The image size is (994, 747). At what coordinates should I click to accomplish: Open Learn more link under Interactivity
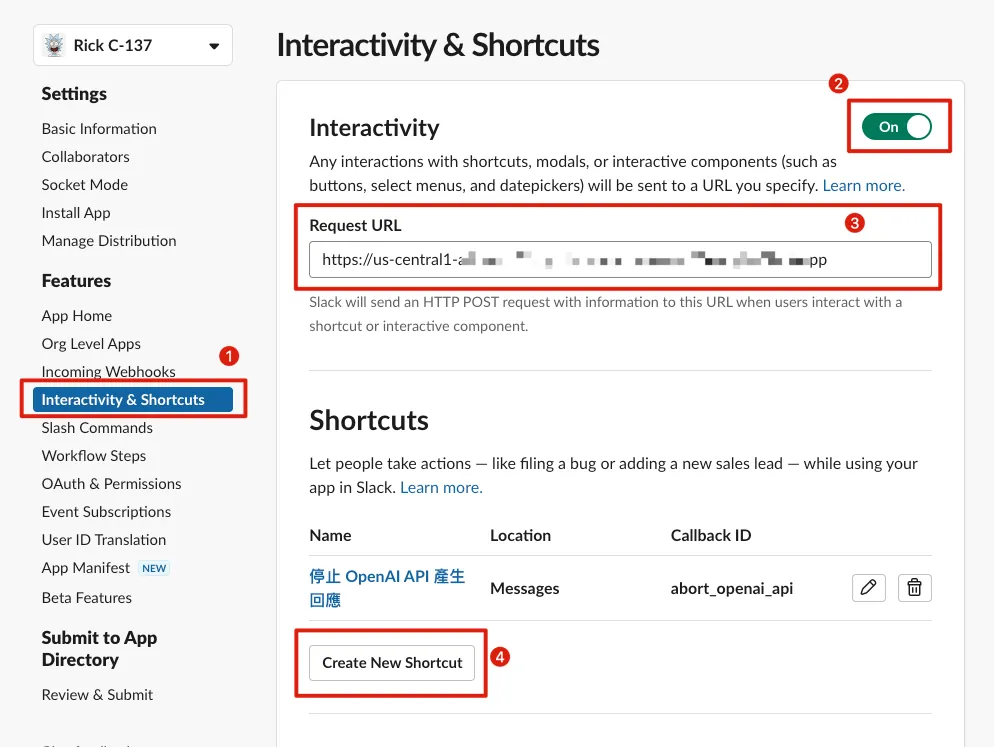click(863, 186)
